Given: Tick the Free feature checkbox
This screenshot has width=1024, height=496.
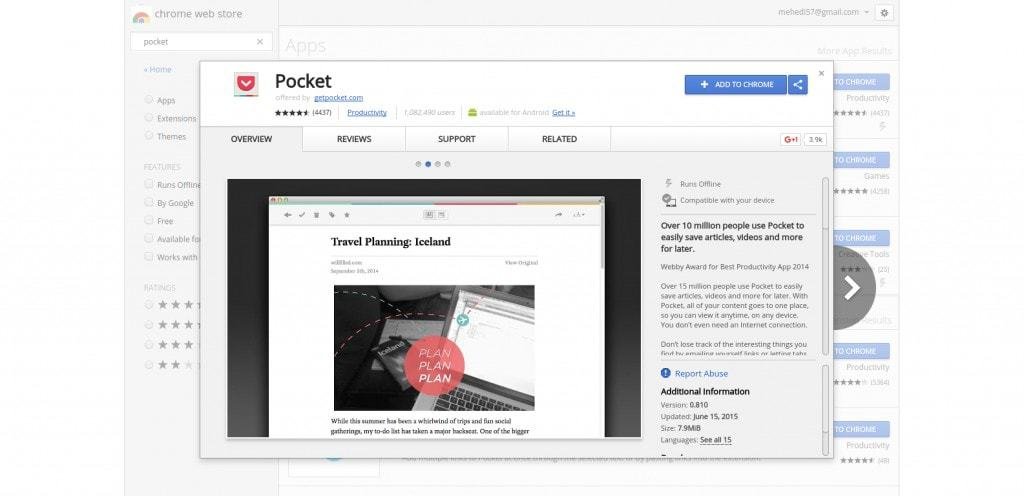Looking at the screenshot, I should (x=149, y=221).
